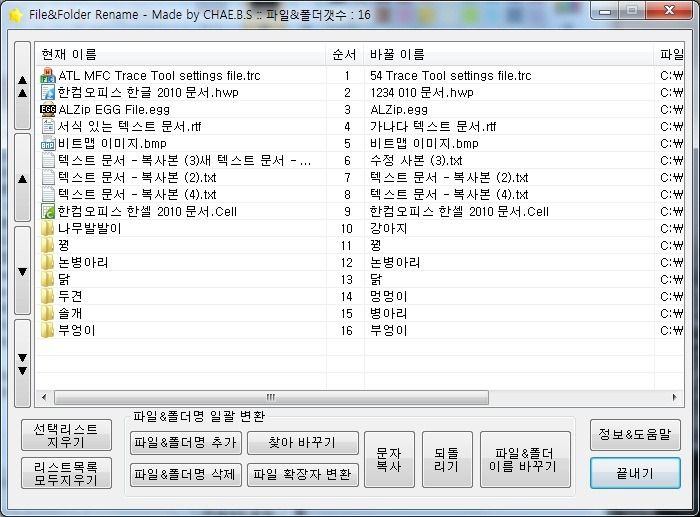Select the 닭 folder icon
This screenshot has width=700, height=517.
tap(48, 279)
